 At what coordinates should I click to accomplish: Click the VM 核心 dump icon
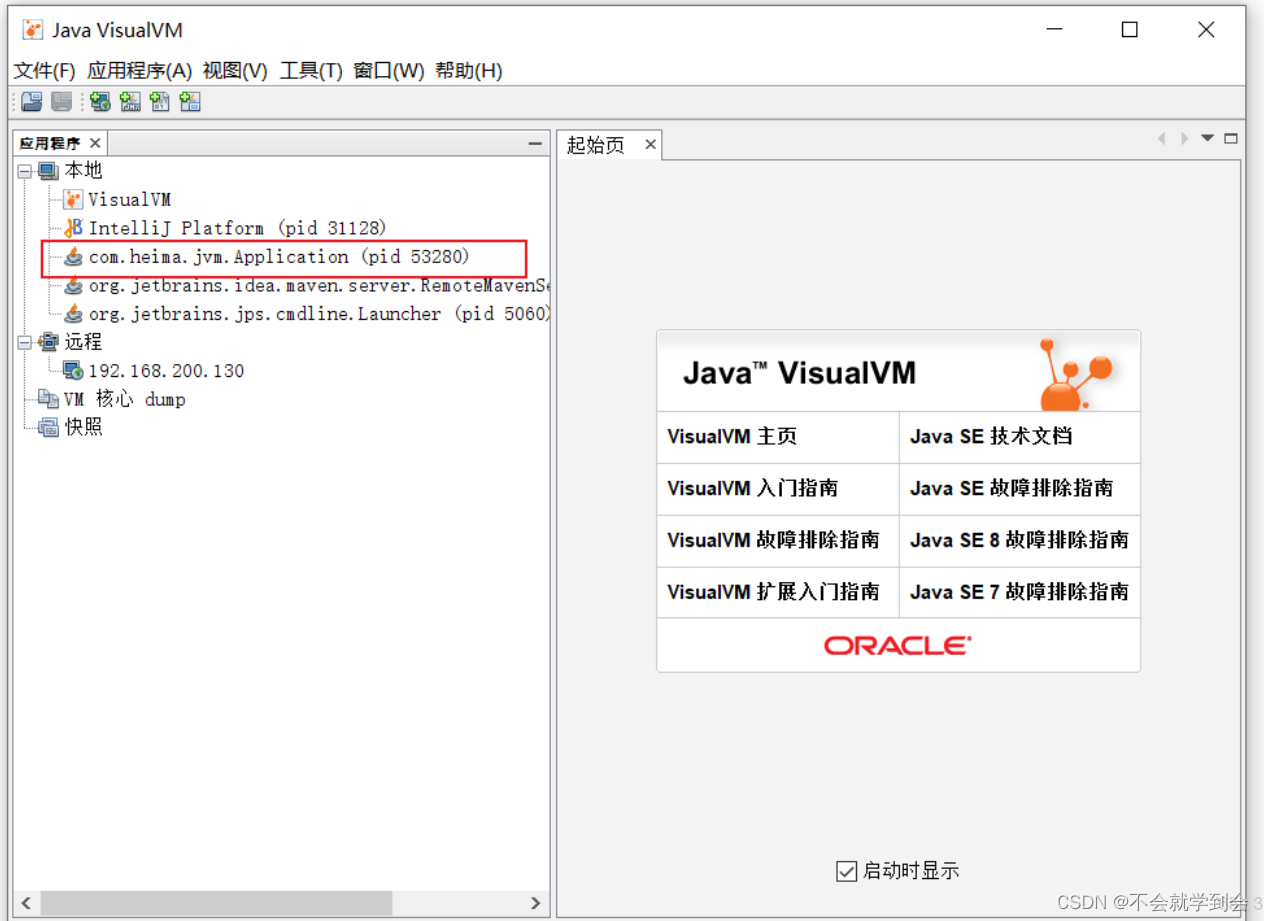(x=48, y=399)
